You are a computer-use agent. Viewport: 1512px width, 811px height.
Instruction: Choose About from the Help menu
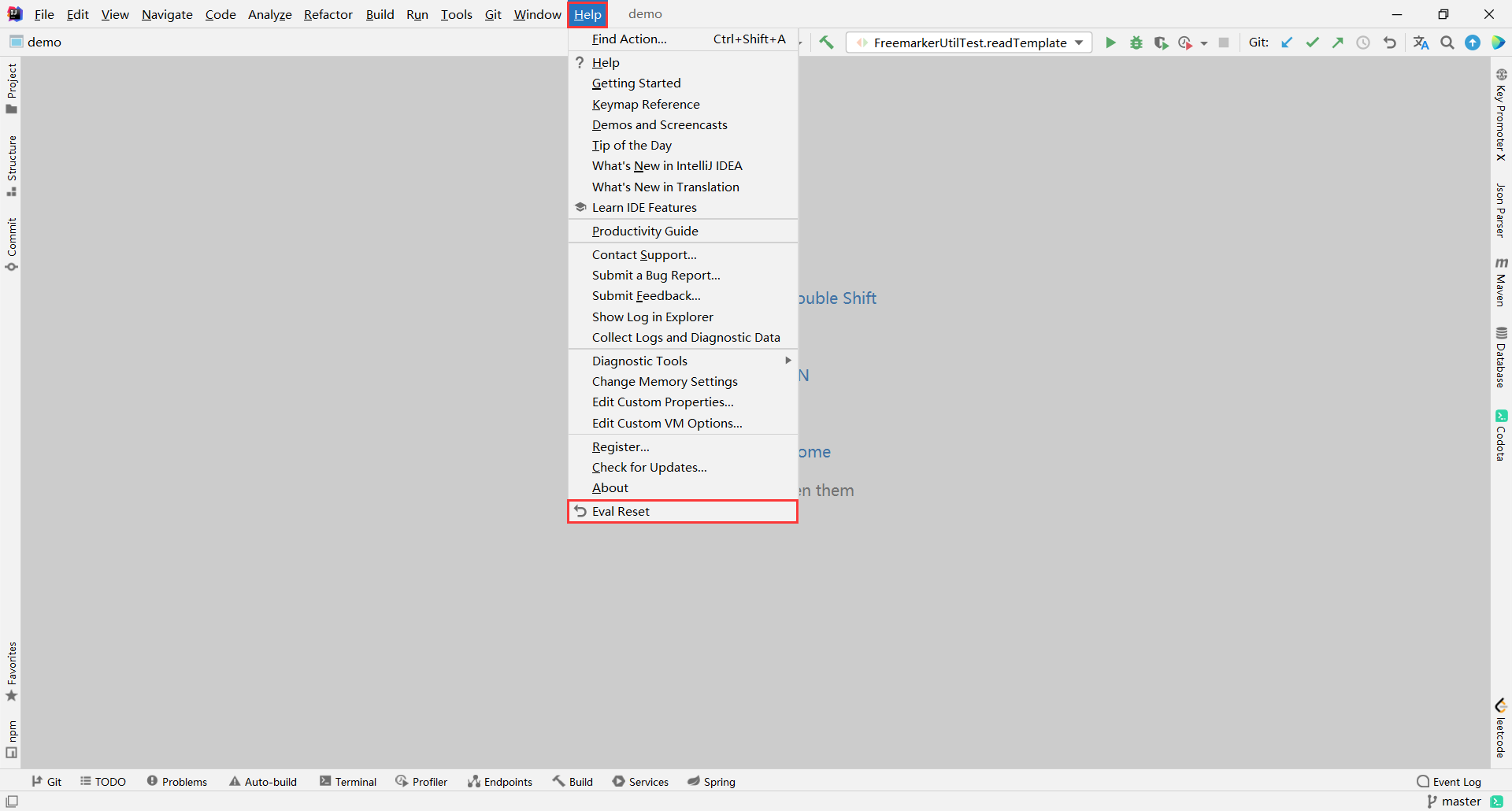click(x=683, y=487)
